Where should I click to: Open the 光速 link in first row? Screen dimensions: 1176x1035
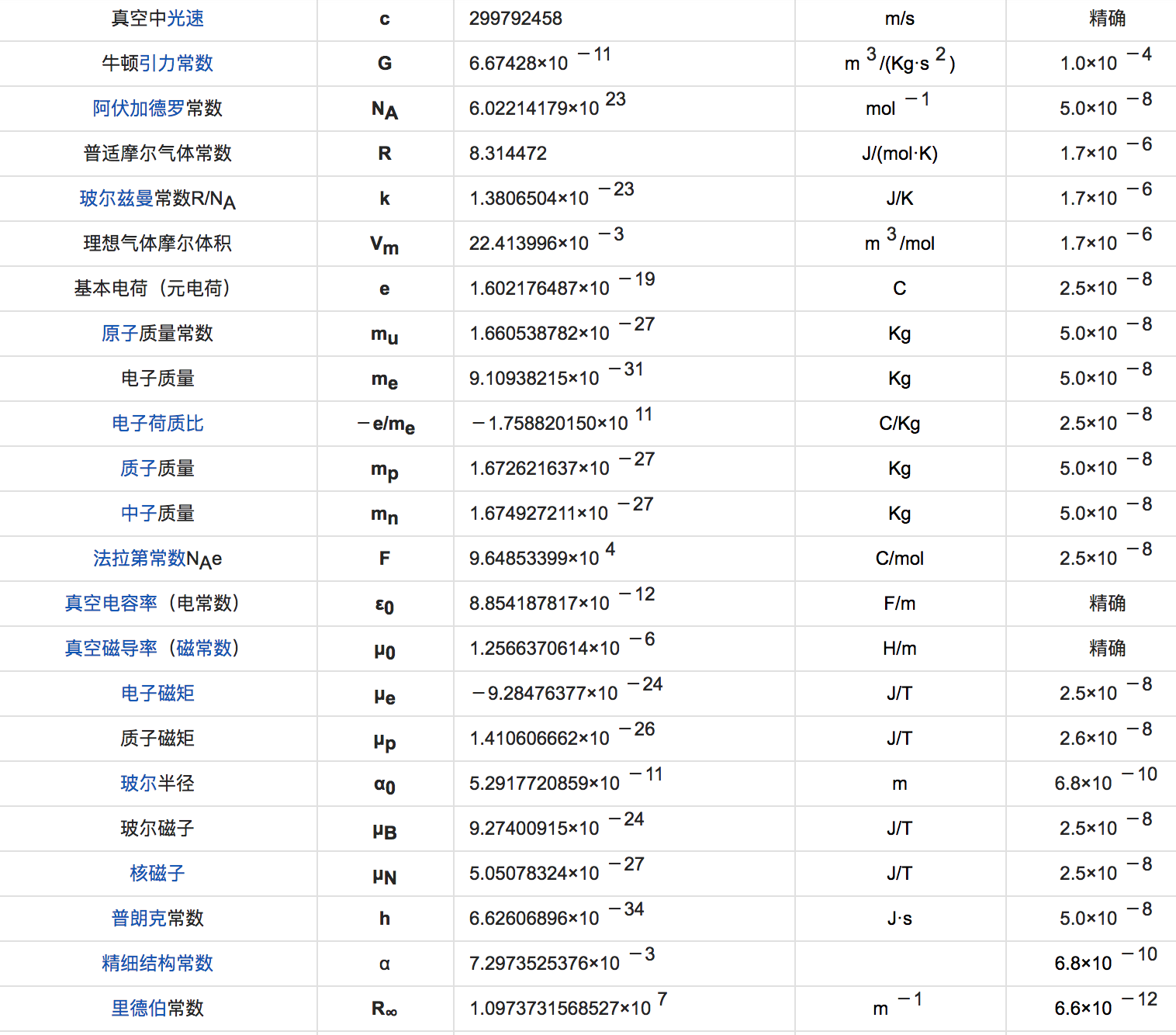185,19
